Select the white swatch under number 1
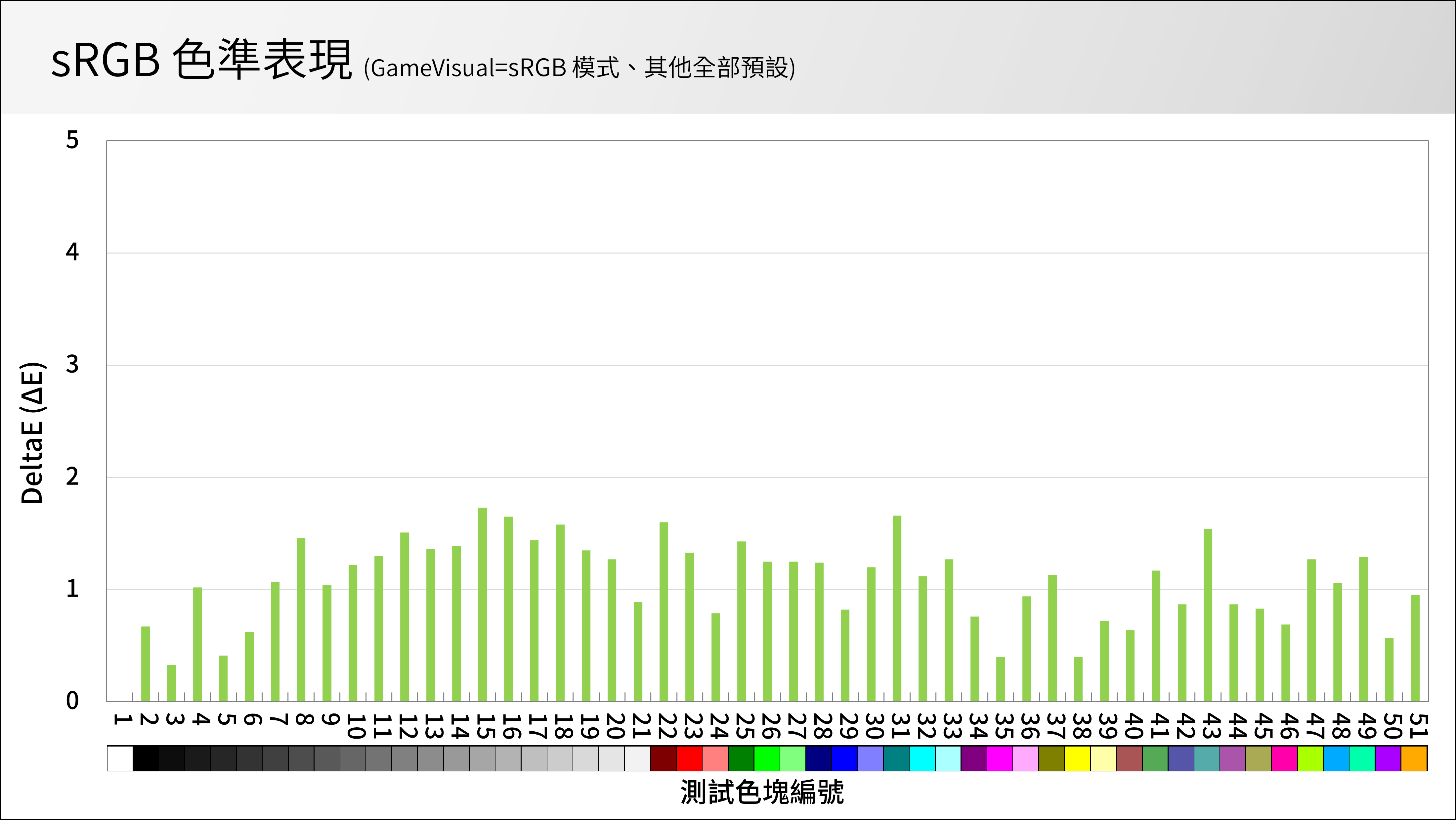The width and height of the screenshot is (1456, 820). 120,758
